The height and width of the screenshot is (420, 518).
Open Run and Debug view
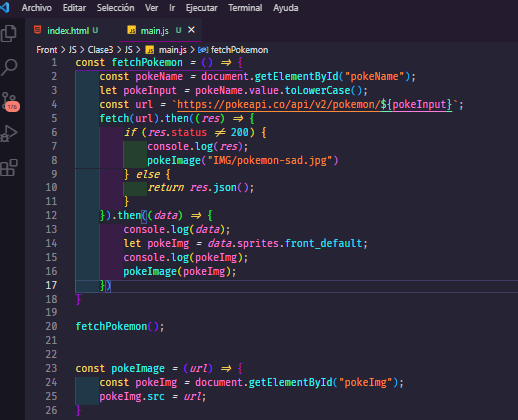[x=9, y=134]
